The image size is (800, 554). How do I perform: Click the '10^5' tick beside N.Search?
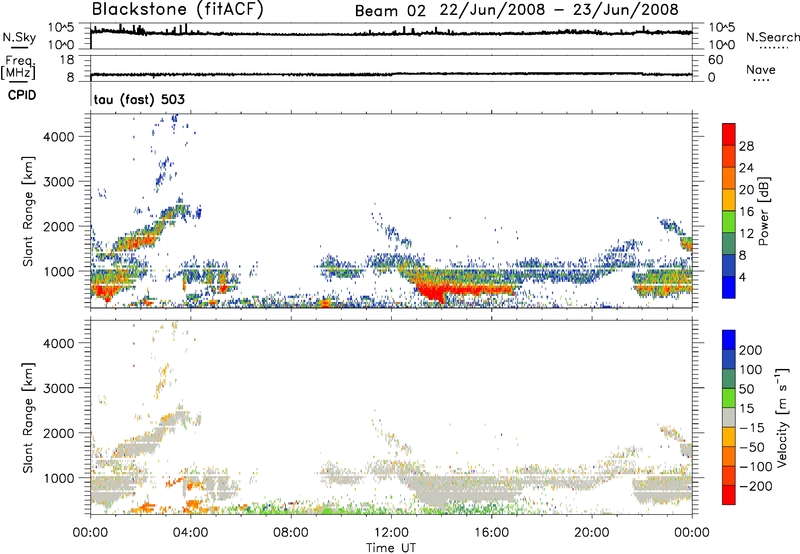coord(721,27)
